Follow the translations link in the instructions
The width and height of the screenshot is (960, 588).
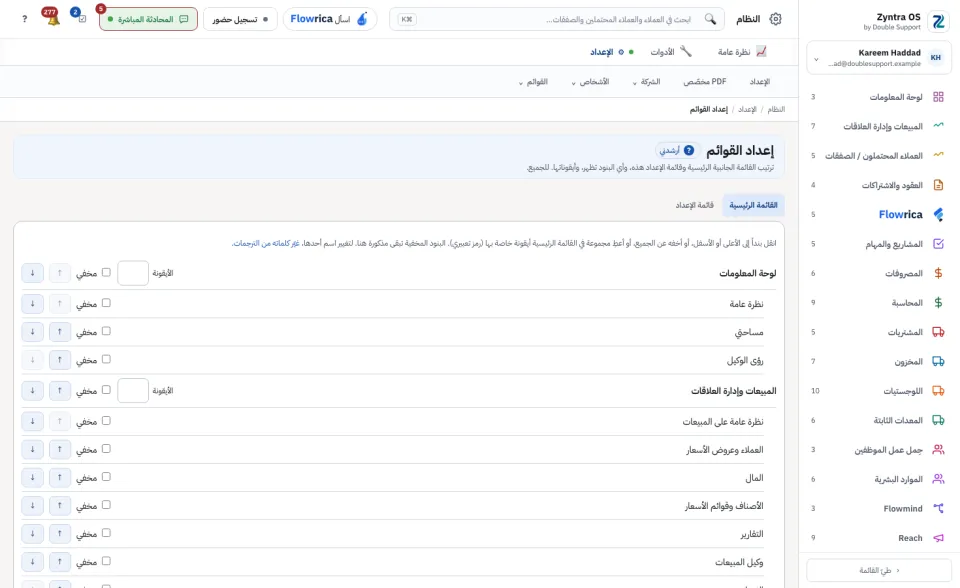point(265,243)
